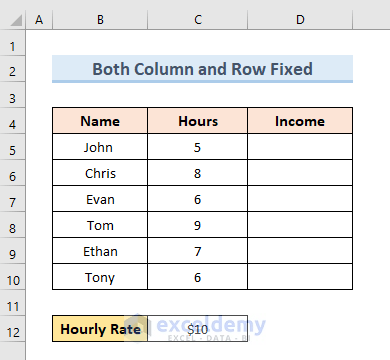Screen dimensions: 390x360
Task: Select column D header
Action: coord(300,20)
